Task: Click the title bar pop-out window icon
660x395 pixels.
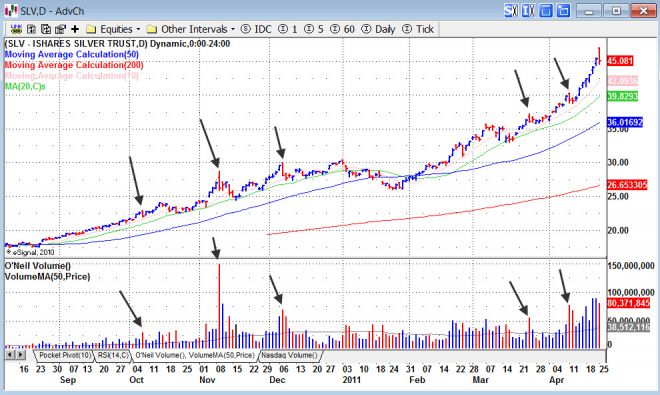Action: (x=563, y=11)
